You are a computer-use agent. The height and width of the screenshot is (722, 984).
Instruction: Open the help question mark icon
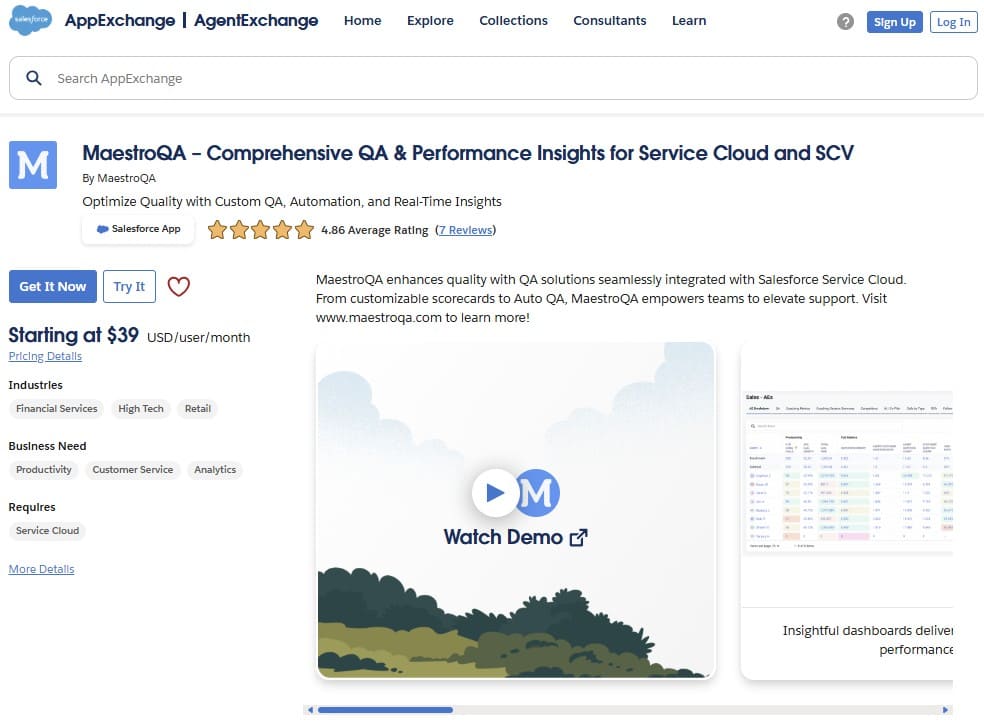[845, 22]
